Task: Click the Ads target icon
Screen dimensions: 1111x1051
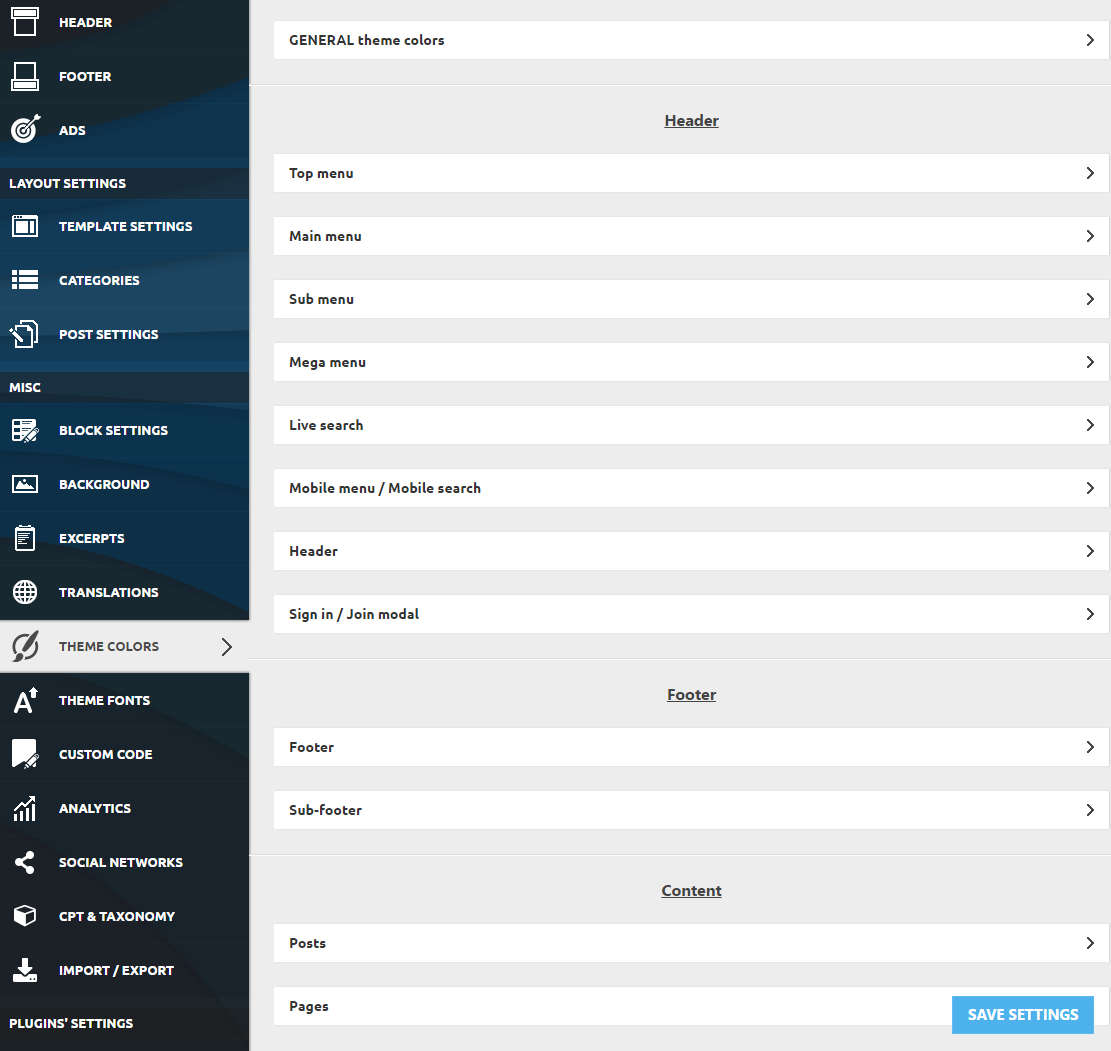Action: pos(26,130)
